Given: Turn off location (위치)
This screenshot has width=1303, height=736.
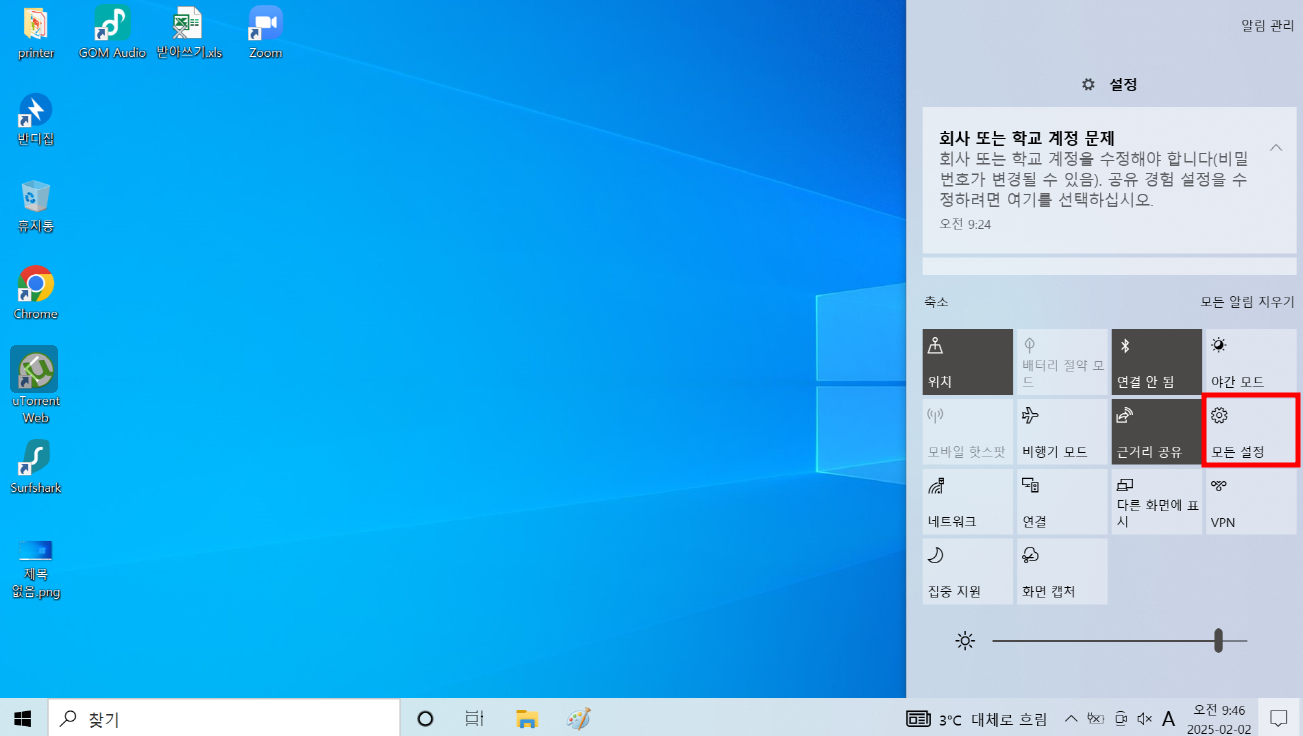Looking at the screenshot, I should pyautogui.click(x=966, y=361).
